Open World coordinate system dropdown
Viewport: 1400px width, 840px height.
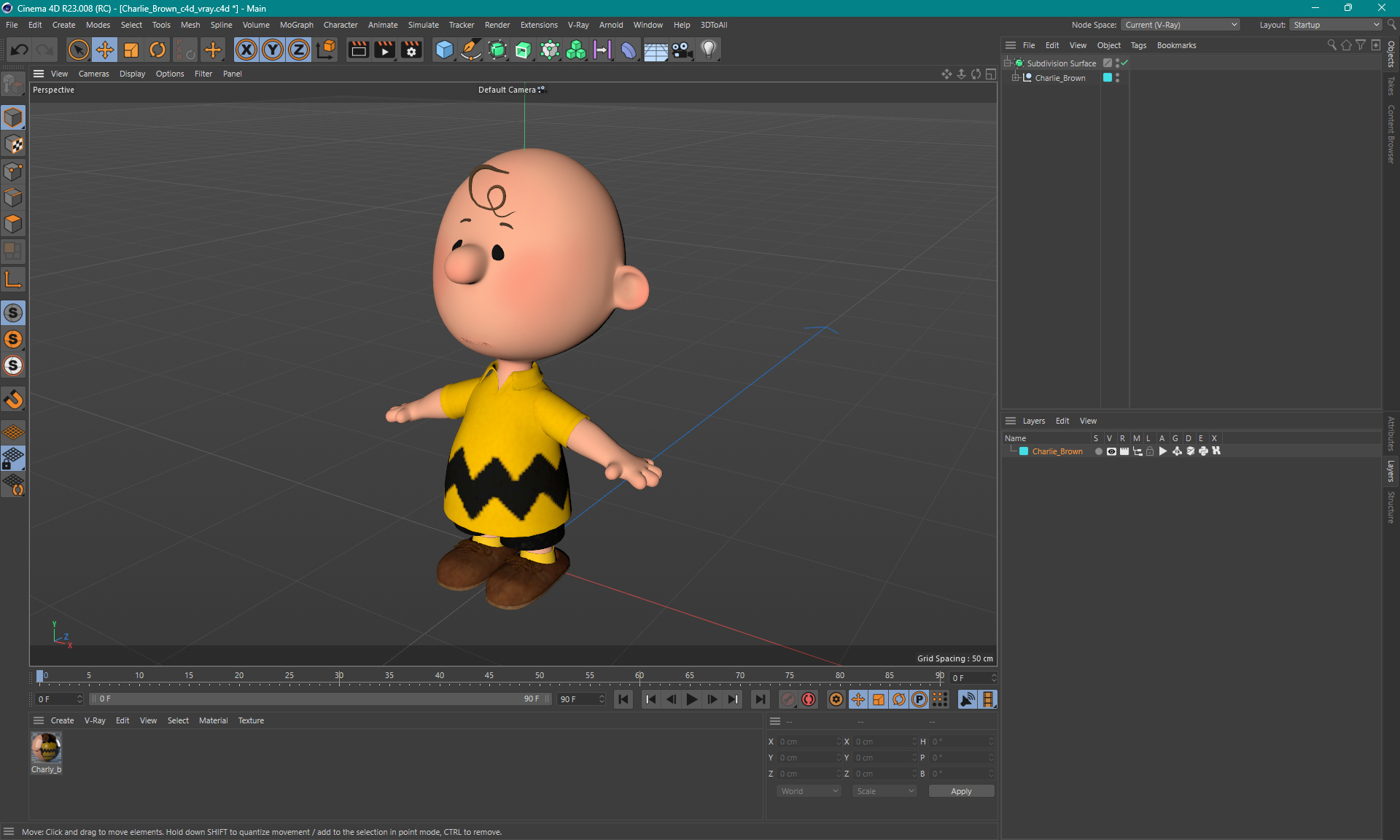point(809,791)
